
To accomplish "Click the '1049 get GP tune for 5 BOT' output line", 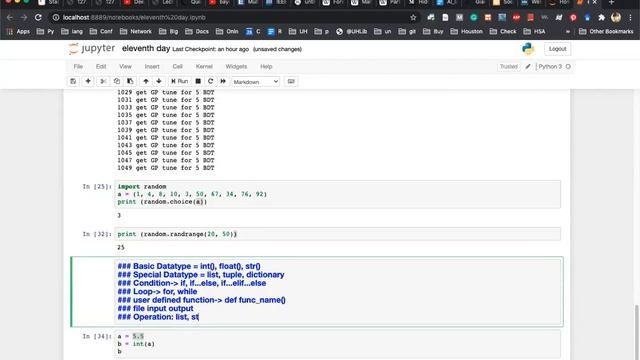I will [x=166, y=168].
